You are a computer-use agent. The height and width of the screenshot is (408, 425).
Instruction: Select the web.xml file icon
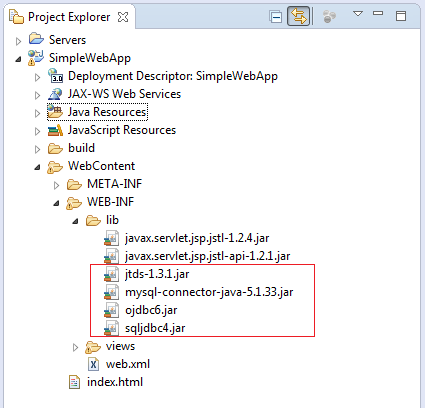tap(94, 364)
